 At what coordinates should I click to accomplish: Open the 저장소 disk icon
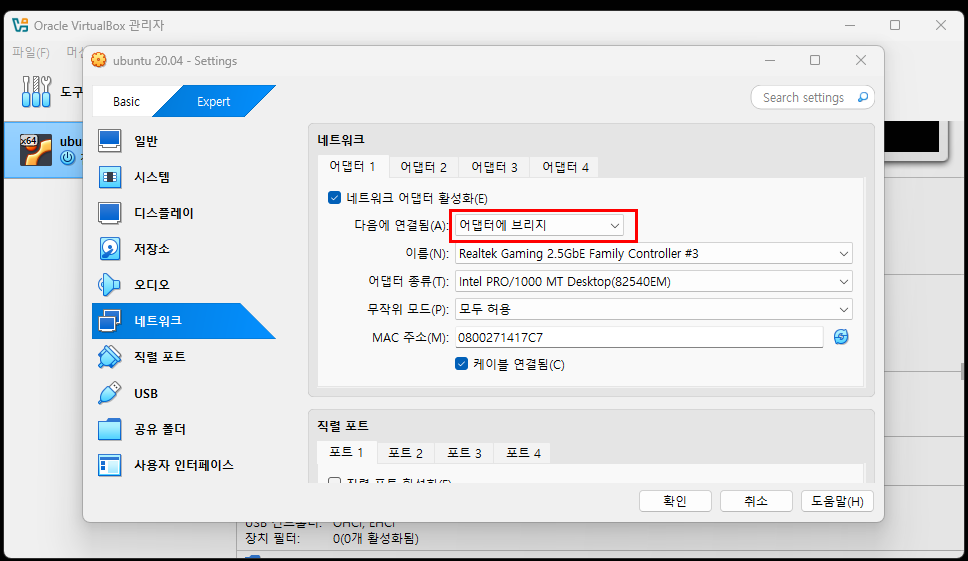(x=109, y=249)
